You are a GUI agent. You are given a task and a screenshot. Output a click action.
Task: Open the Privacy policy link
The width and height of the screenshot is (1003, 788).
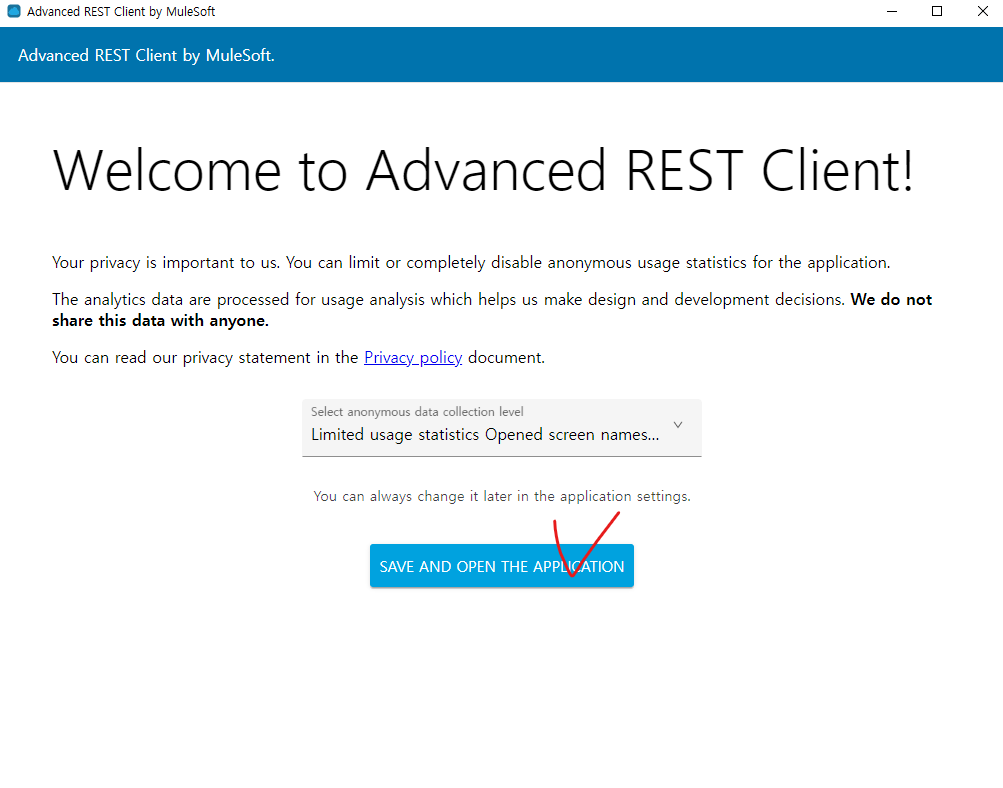click(413, 358)
